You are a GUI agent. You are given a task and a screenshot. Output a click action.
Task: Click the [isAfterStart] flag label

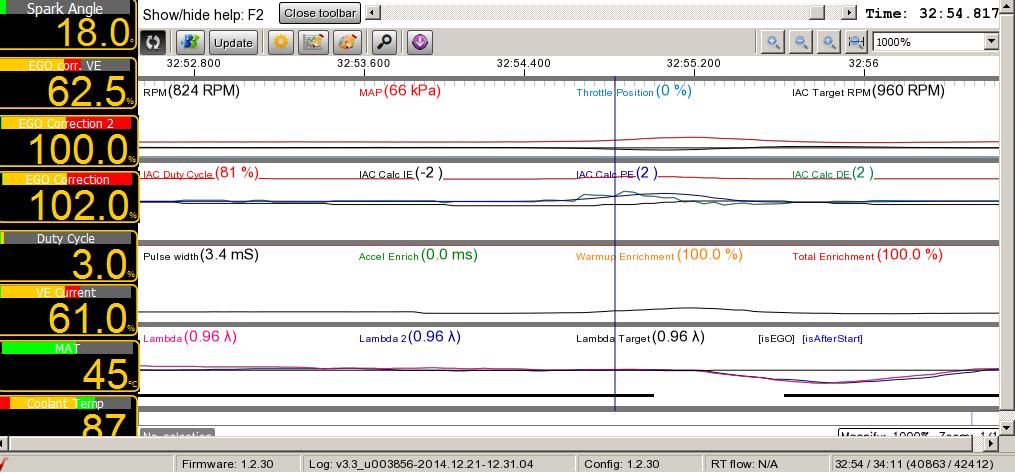pyautogui.click(x=832, y=338)
